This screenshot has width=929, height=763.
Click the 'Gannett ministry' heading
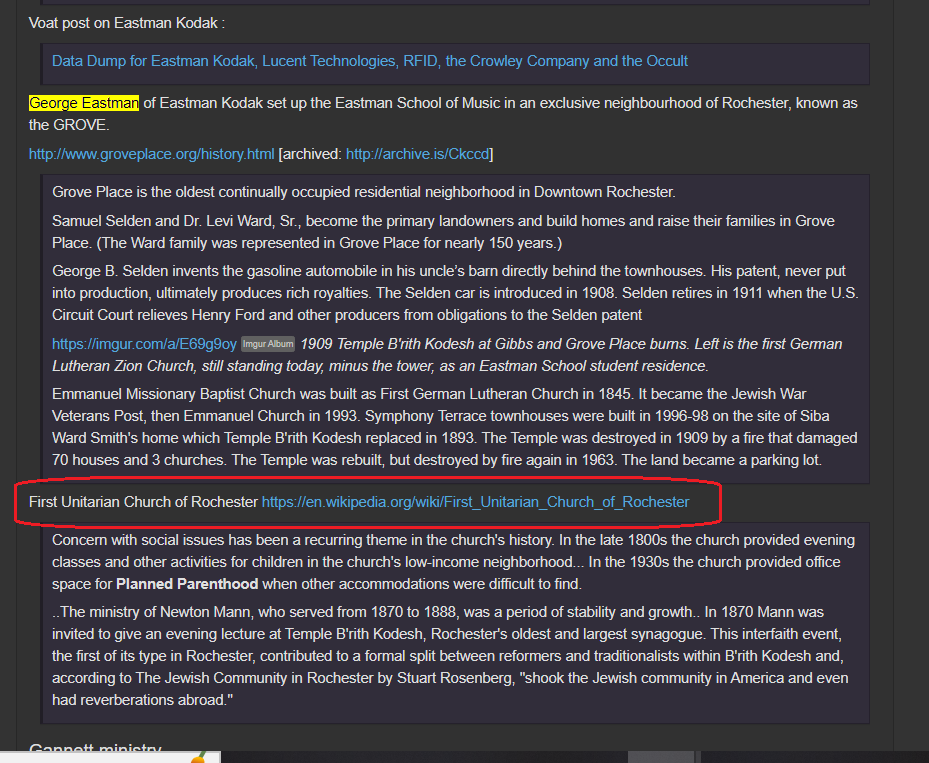click(x=95, y=748)
